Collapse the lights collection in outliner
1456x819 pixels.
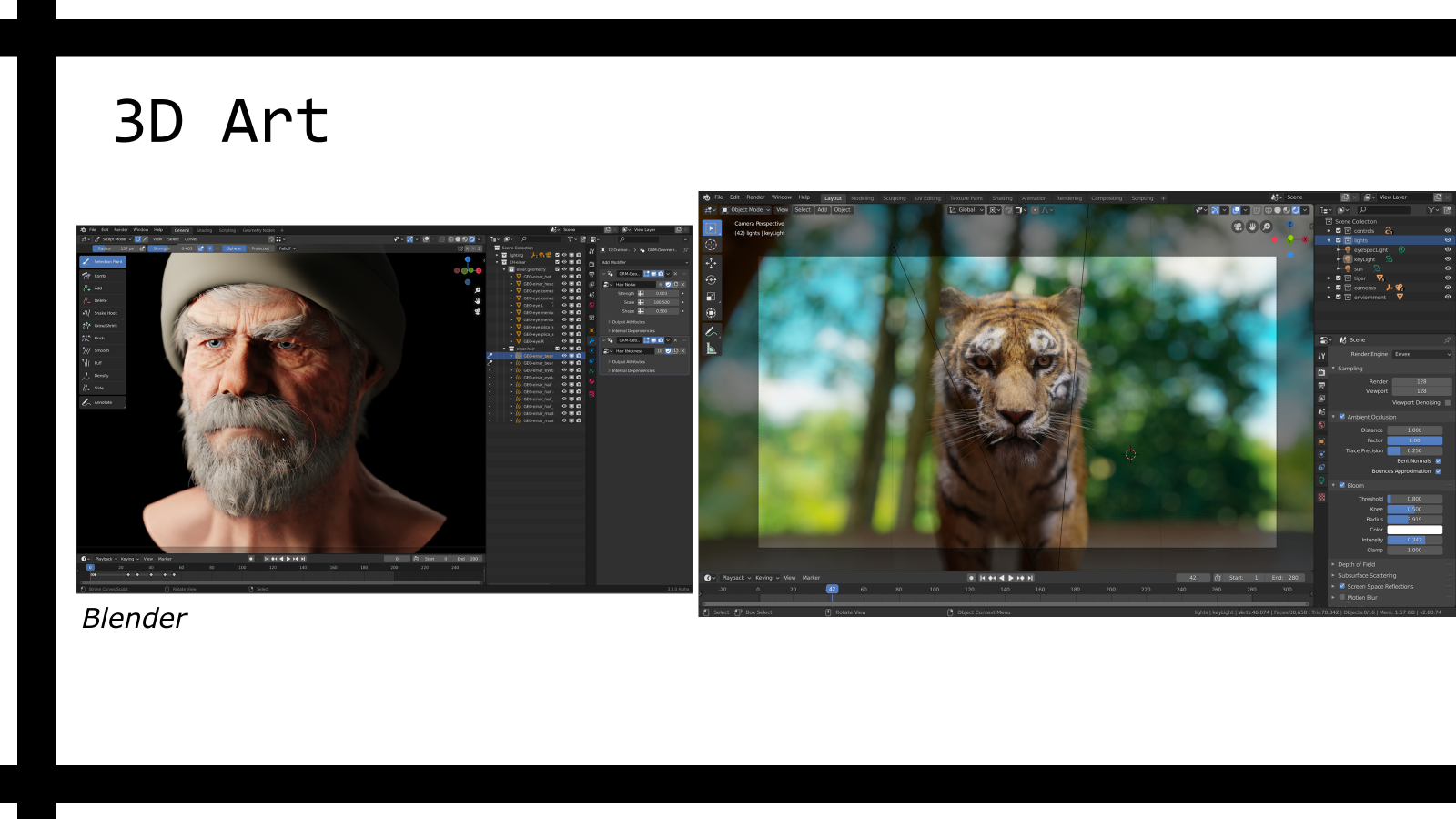1330,240
